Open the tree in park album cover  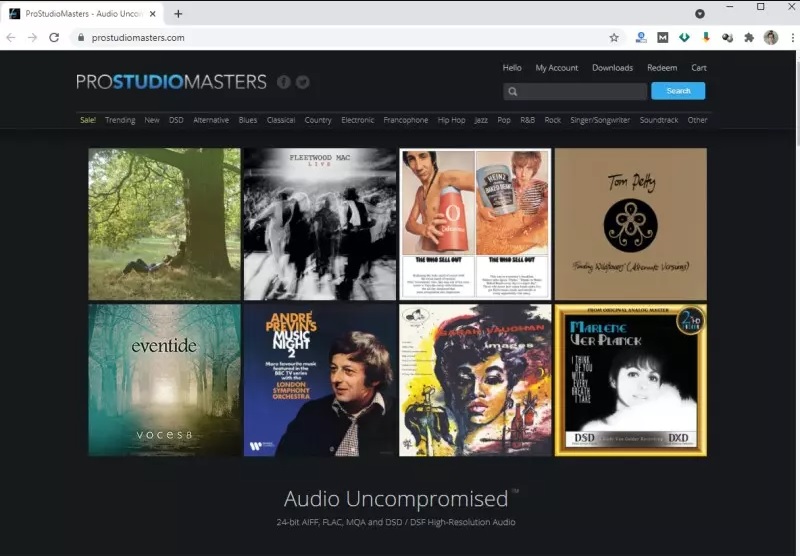point(164,224)
